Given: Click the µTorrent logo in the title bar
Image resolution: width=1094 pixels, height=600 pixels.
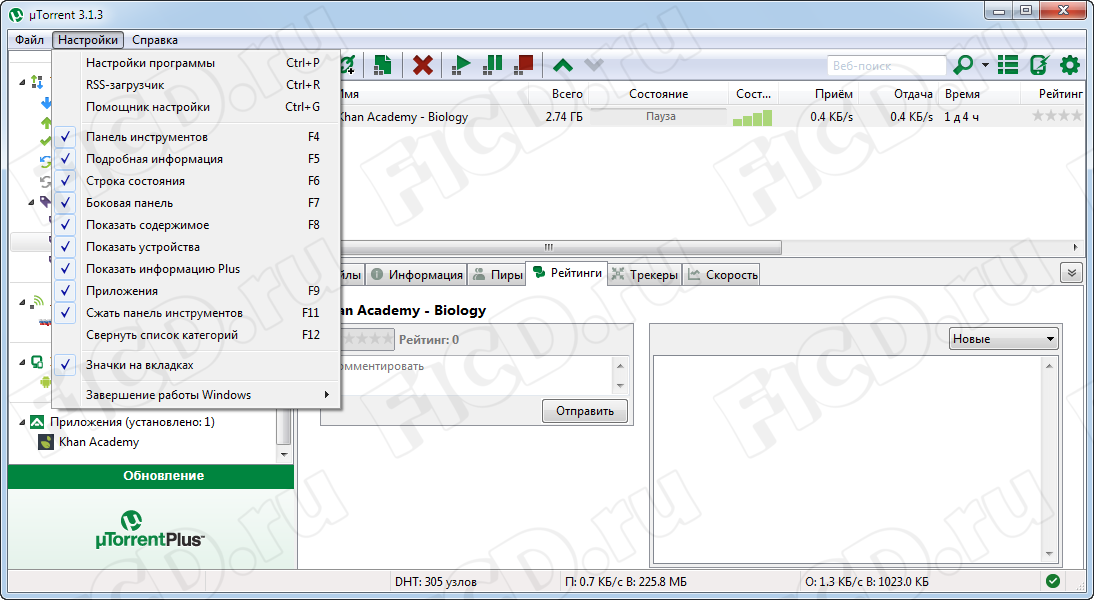Looking at the screenshot, I should (17, 15).
